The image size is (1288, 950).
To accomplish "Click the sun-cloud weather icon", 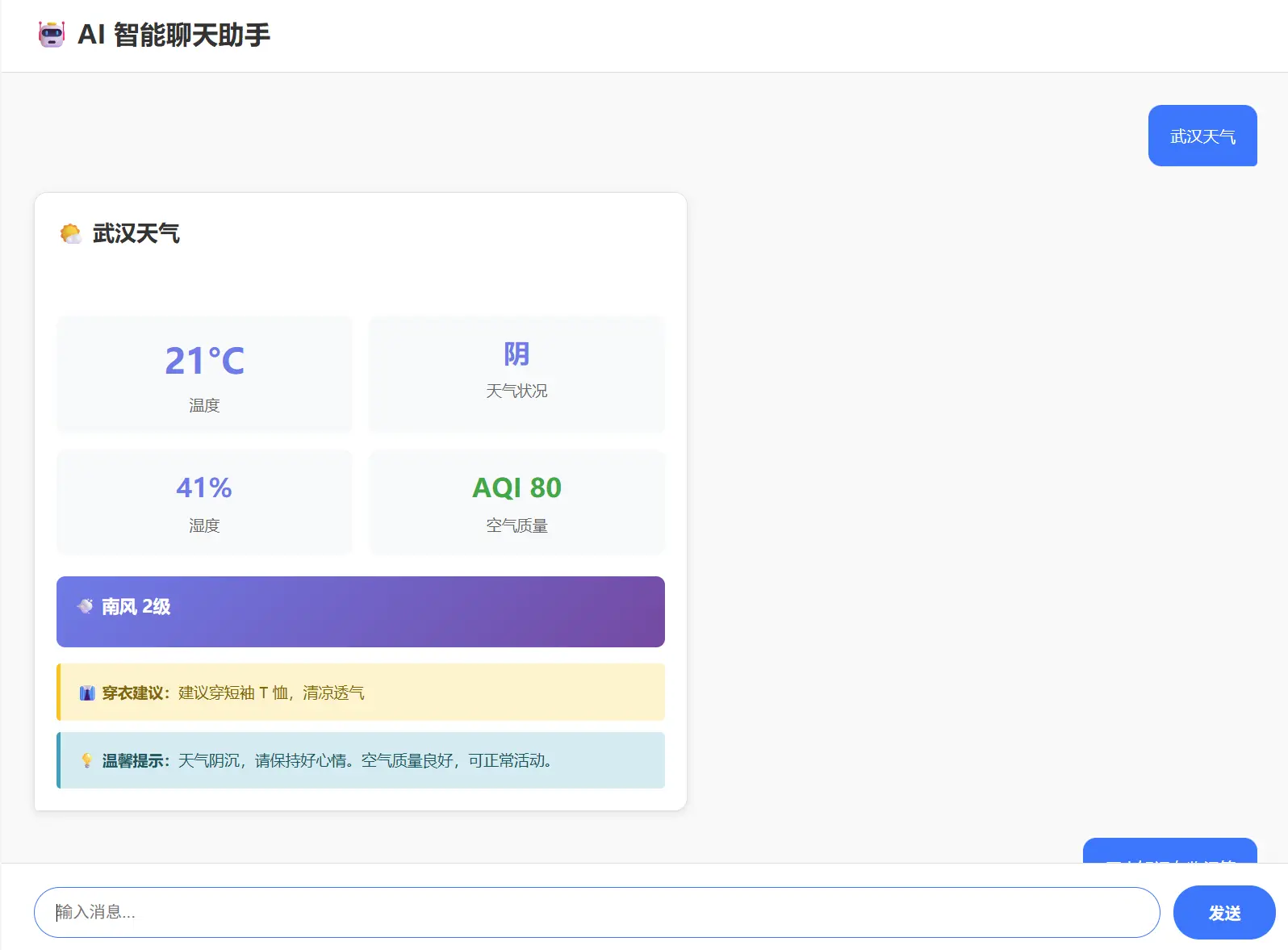I will click(71, 234).
